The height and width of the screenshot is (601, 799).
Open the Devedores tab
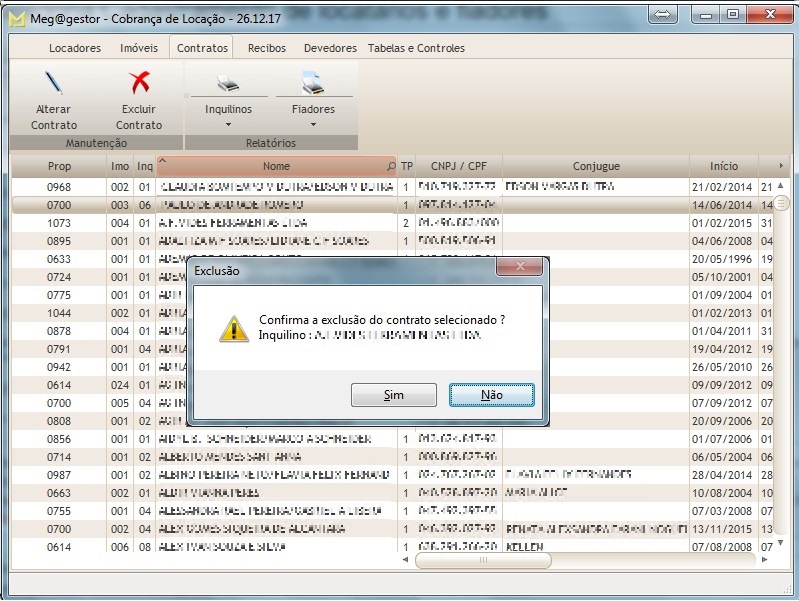[x=330, y=48]
